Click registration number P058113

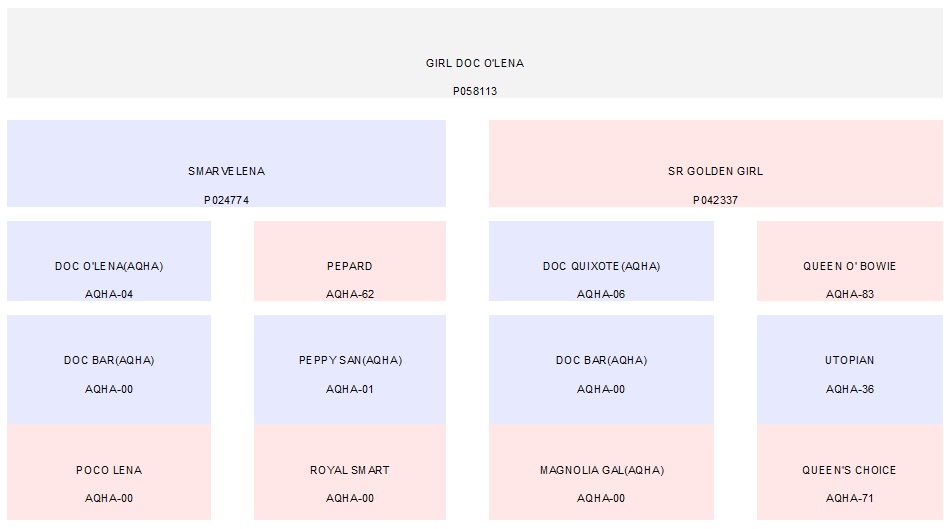[474, 91]
